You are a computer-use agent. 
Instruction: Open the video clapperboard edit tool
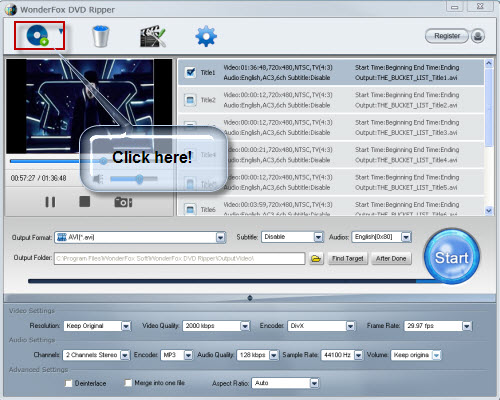pyautogui.click(x=152, y=36)
